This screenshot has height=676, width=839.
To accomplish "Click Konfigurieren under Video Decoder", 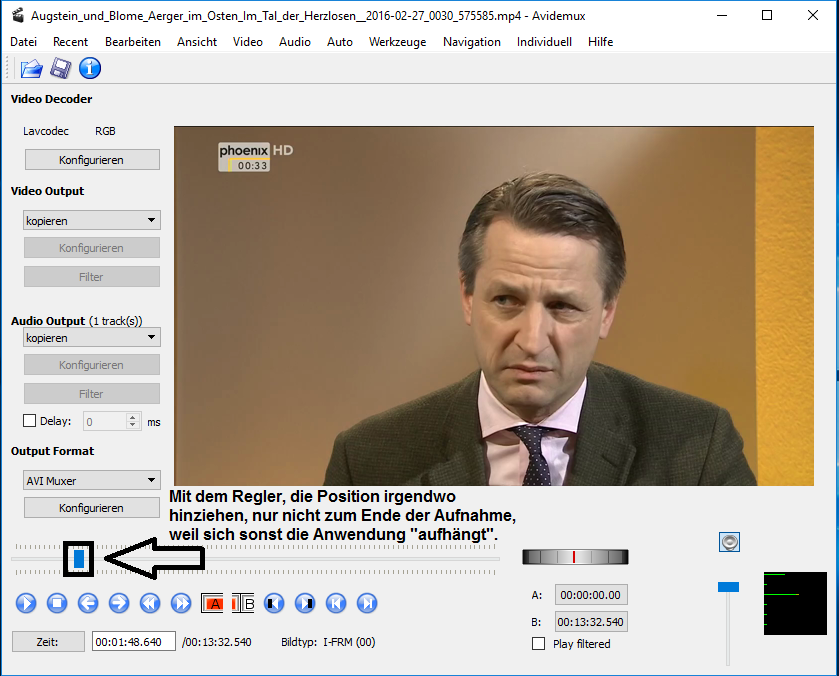I will [x=91, y=160].
